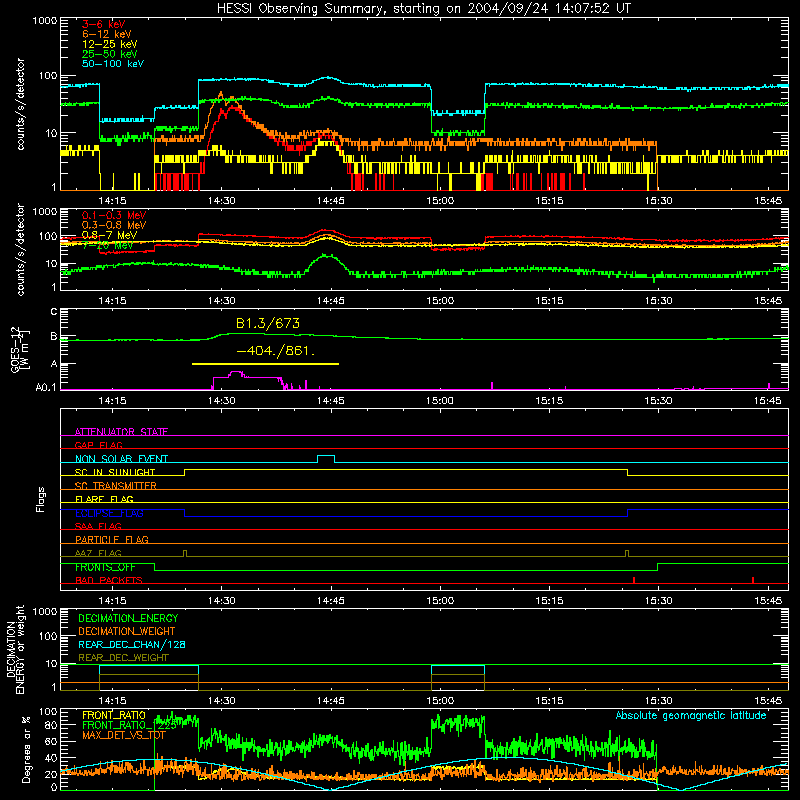The width and height of the screenshot is (800, 800).
Task: Select the ECLIPSE_FLAG label
Action: 109,513
